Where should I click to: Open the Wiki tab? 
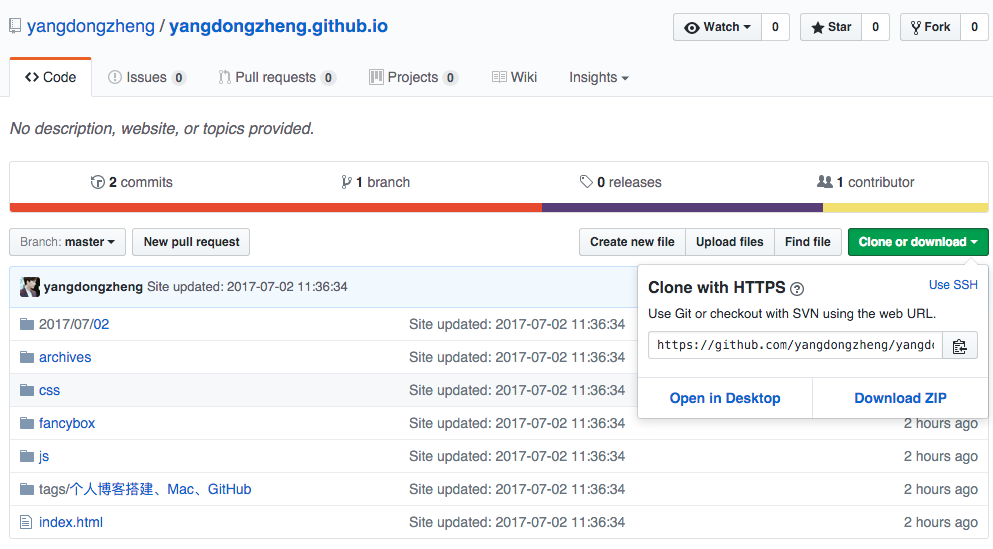point(514,77)
